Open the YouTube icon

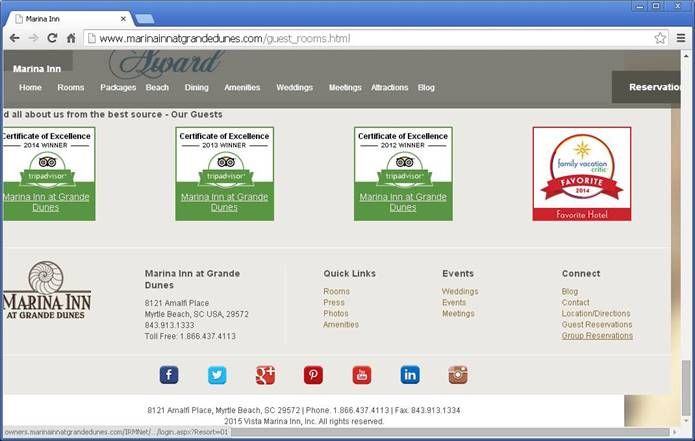[x=361, y=375]
